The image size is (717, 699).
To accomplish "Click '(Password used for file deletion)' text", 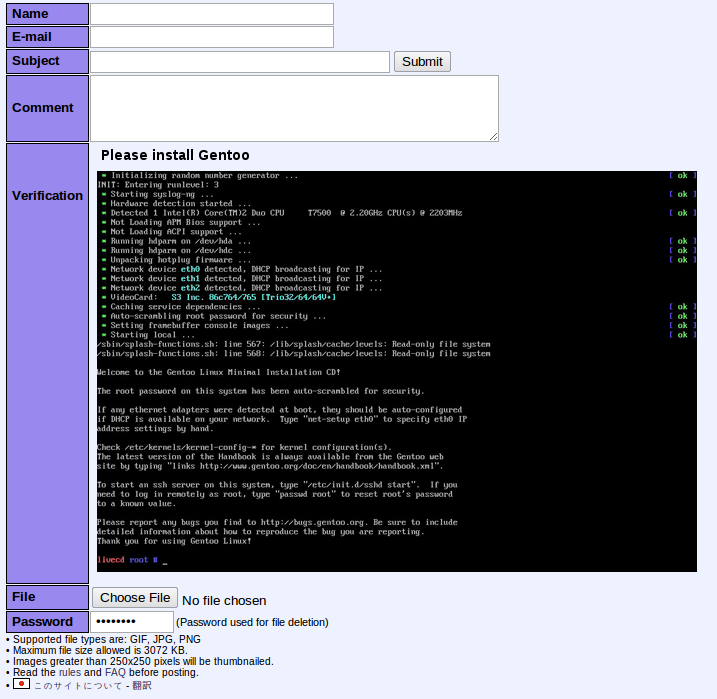I will point(252,622).
